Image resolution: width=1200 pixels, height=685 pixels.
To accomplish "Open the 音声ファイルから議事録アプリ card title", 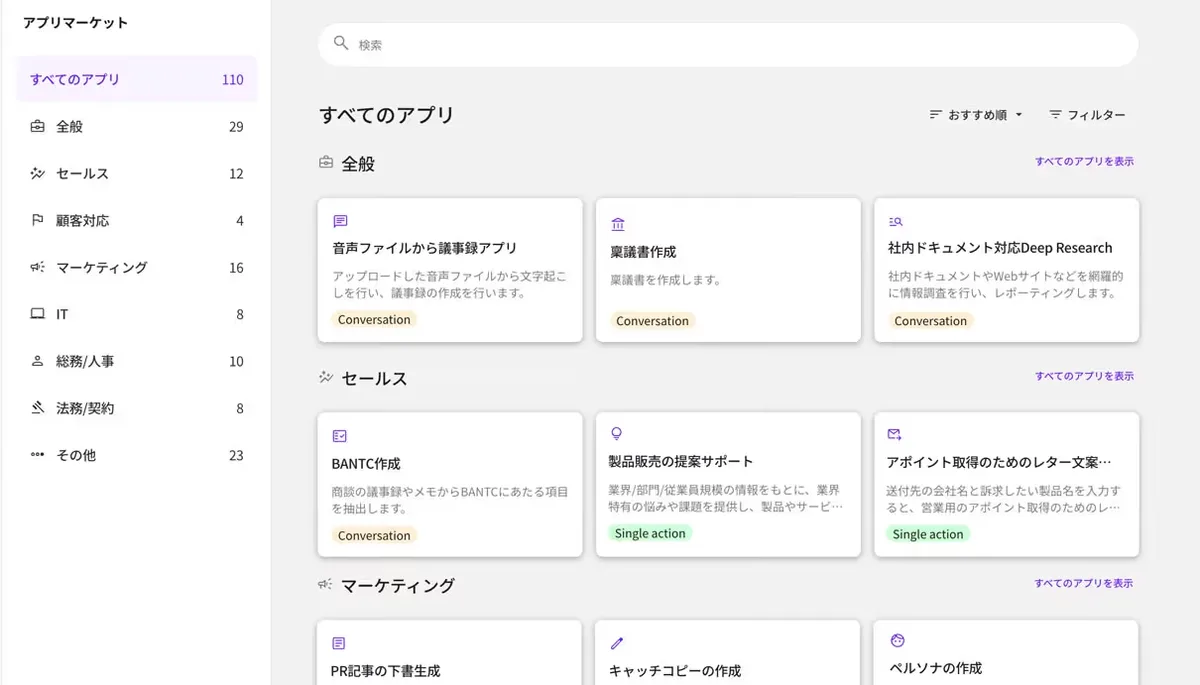I will (x=424, y=248).
